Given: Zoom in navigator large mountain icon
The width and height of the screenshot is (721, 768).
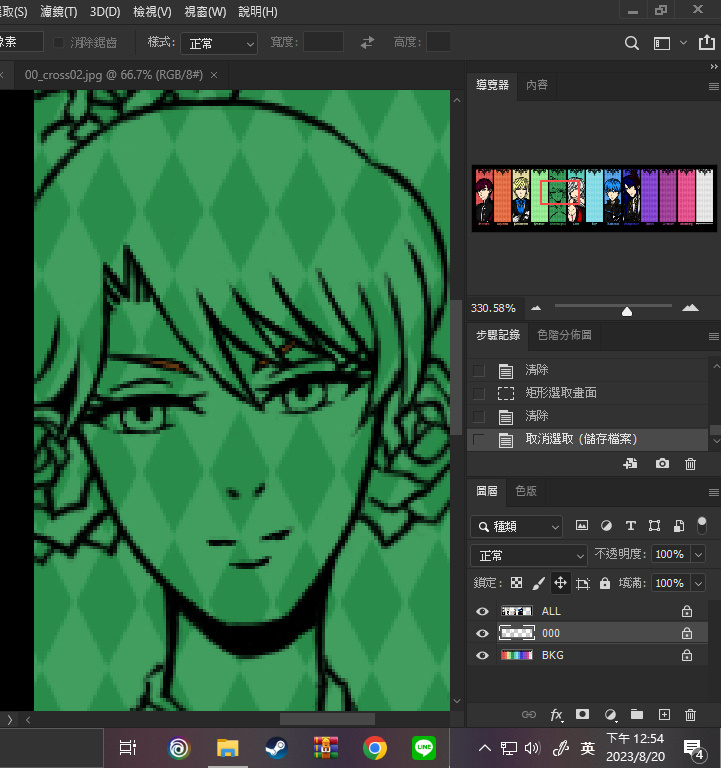Looking at the screenshot, I should coord(690,308).
